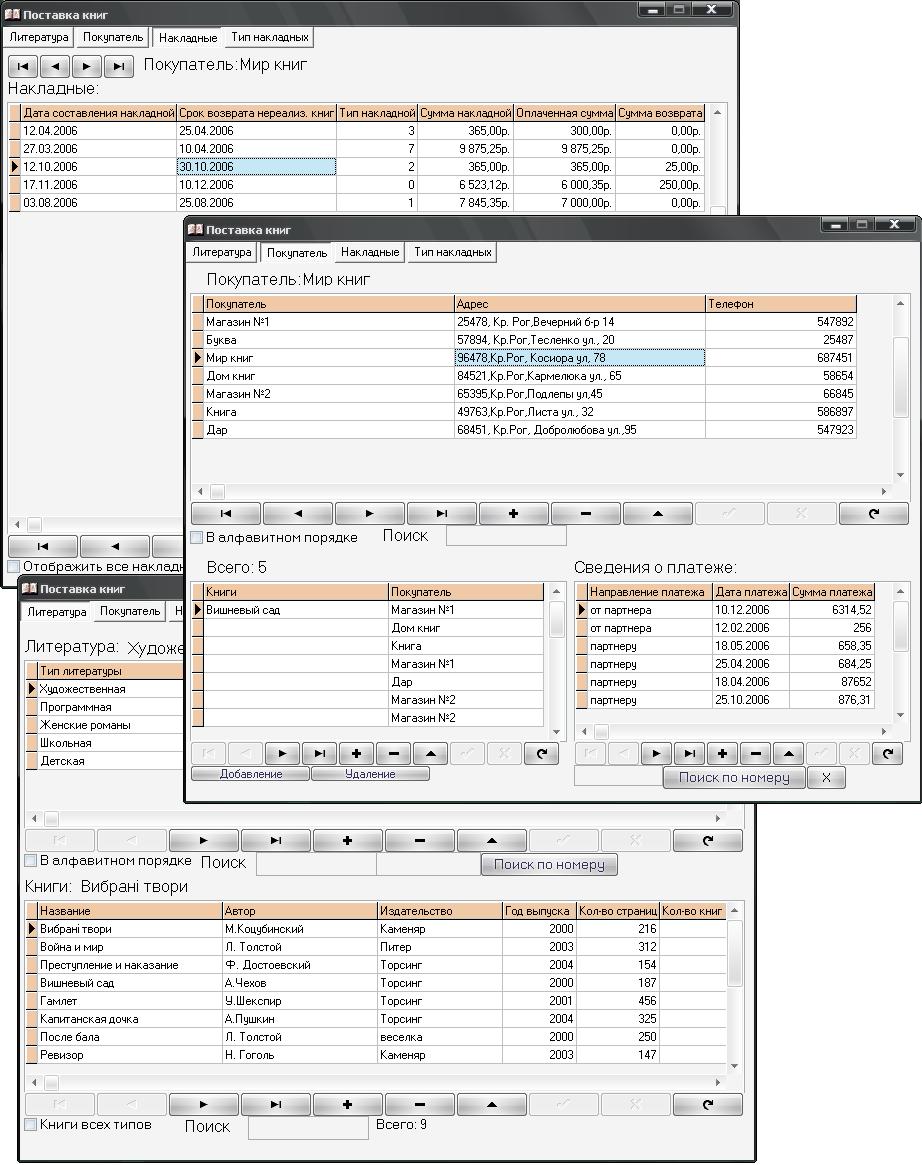Refresh payment records in Сведения о платеже navigator

click(888, 753)
